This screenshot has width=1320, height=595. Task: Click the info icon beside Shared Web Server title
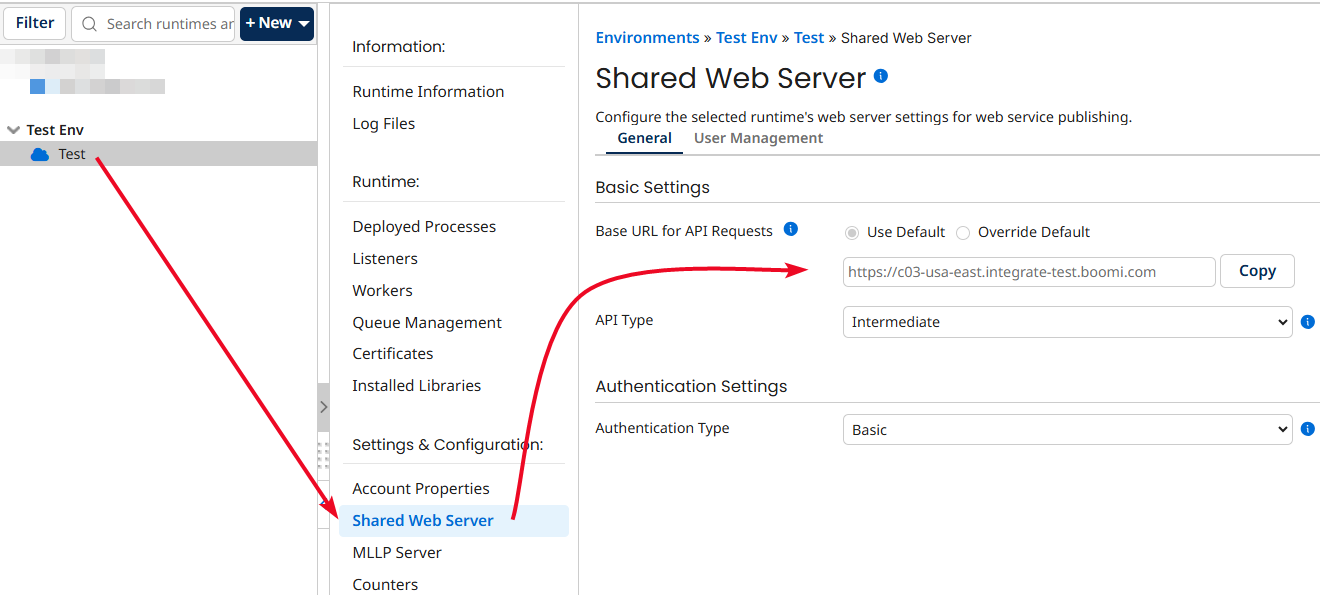click(880, 78)
